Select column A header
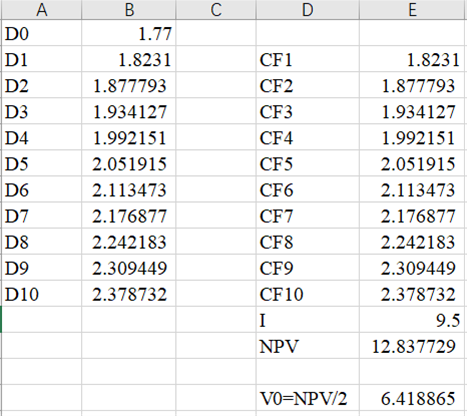 tap(42, 10)
